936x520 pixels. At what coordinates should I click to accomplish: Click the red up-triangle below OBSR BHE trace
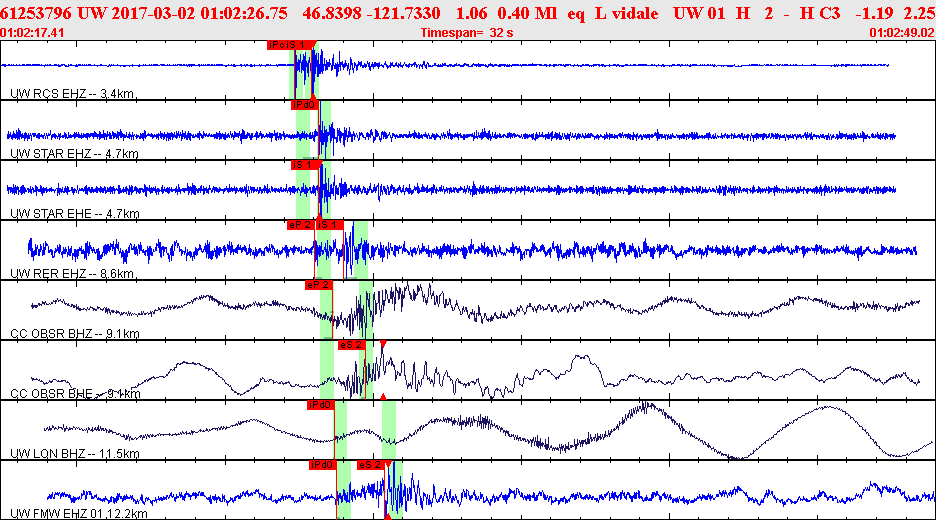click(x=383, y=396)
